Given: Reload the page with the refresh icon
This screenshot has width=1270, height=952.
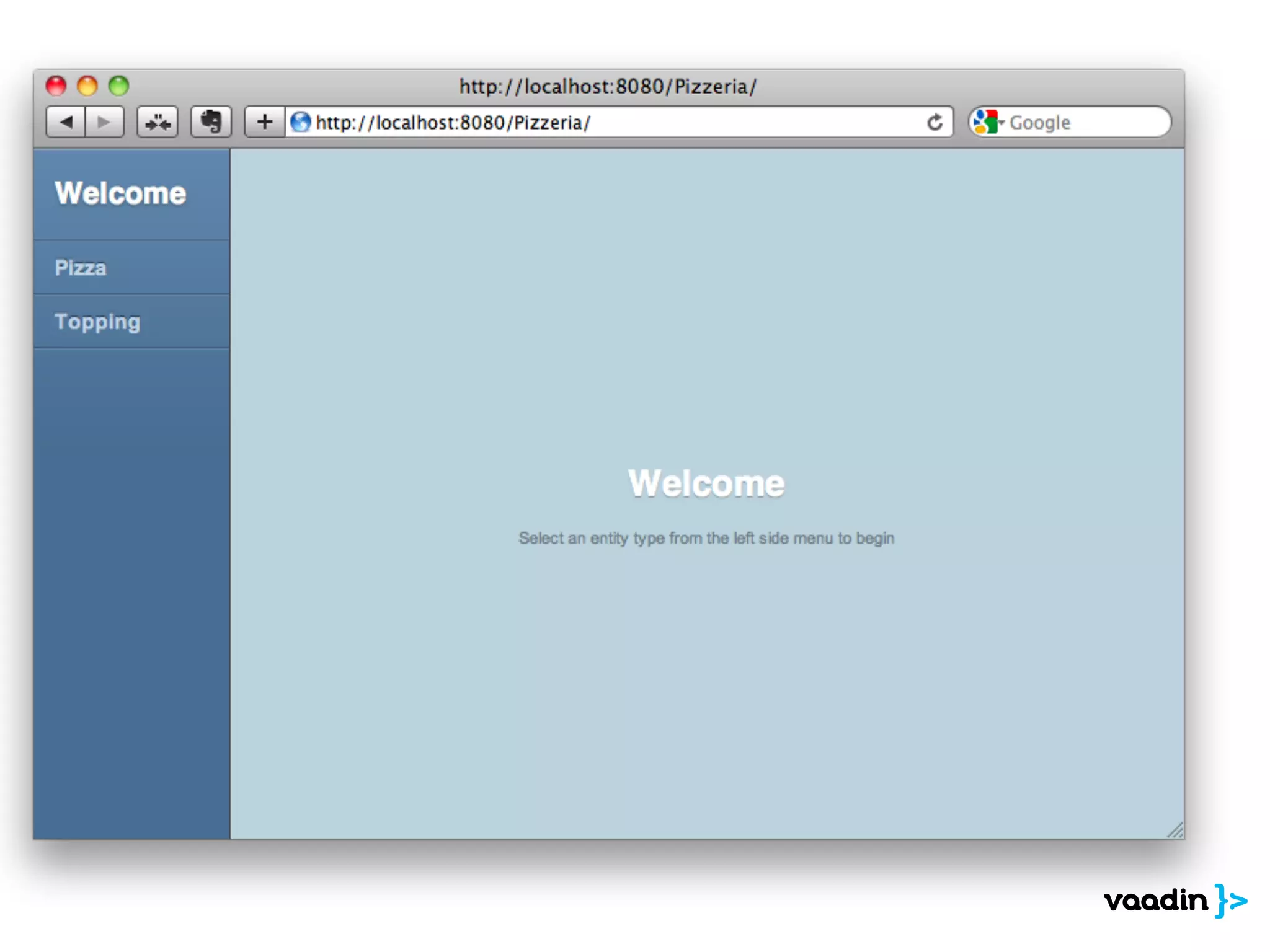Looking at the screenshot, I should (935, 122).
